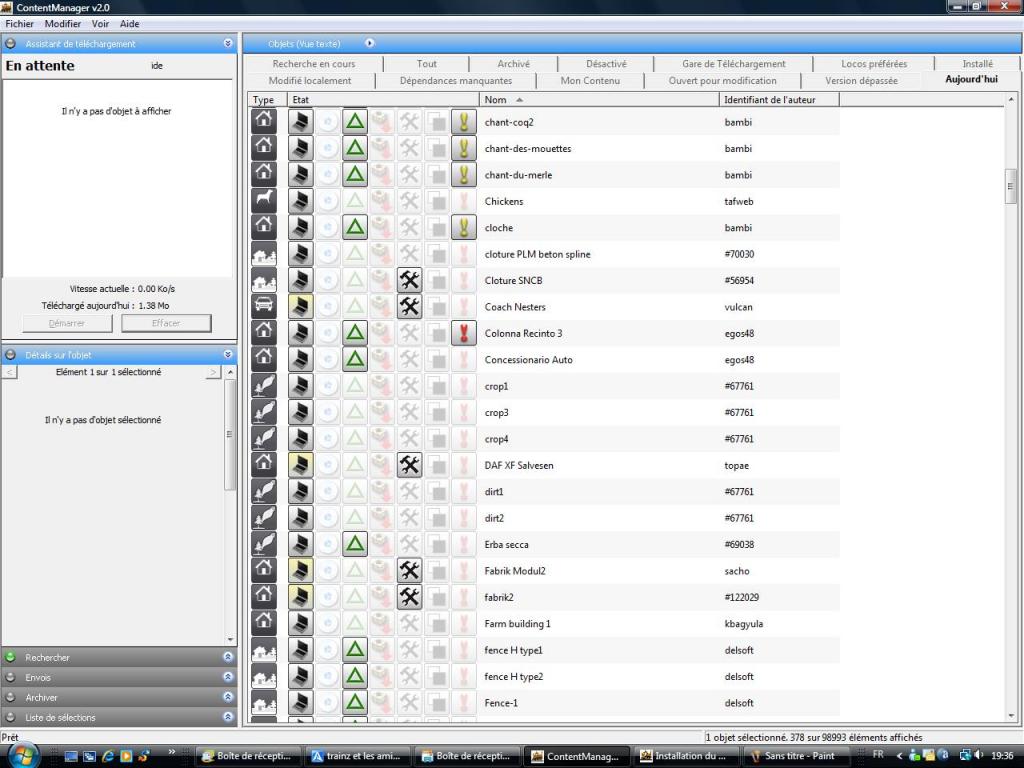The height and width of the screenshot is (768, 1024).
Task: Click the car type icon for Coach Nesters
Action: [x=264, y=307]
